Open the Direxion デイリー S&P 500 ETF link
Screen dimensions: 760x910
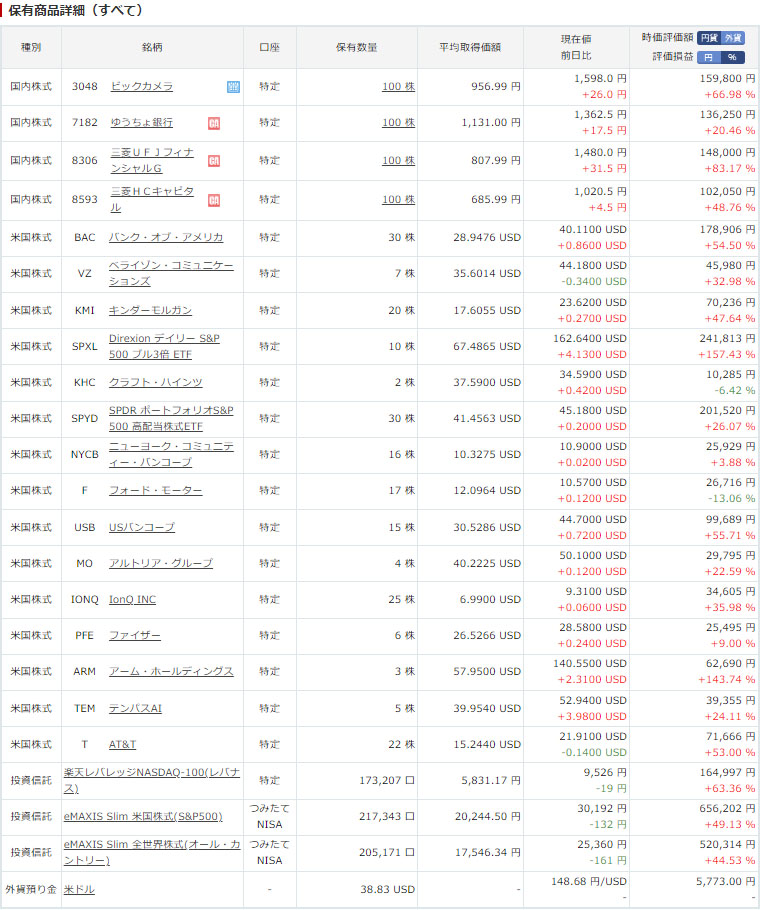point(163,346)
